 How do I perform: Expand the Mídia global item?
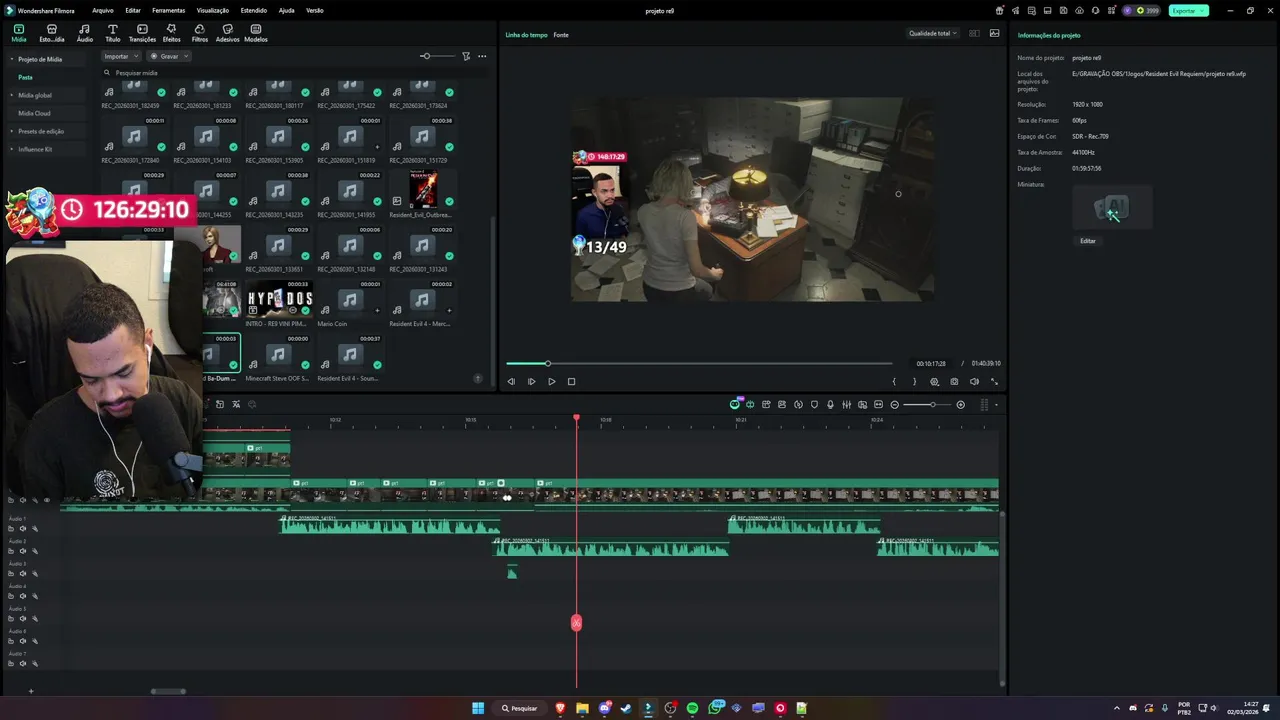(x=13, y=95)
